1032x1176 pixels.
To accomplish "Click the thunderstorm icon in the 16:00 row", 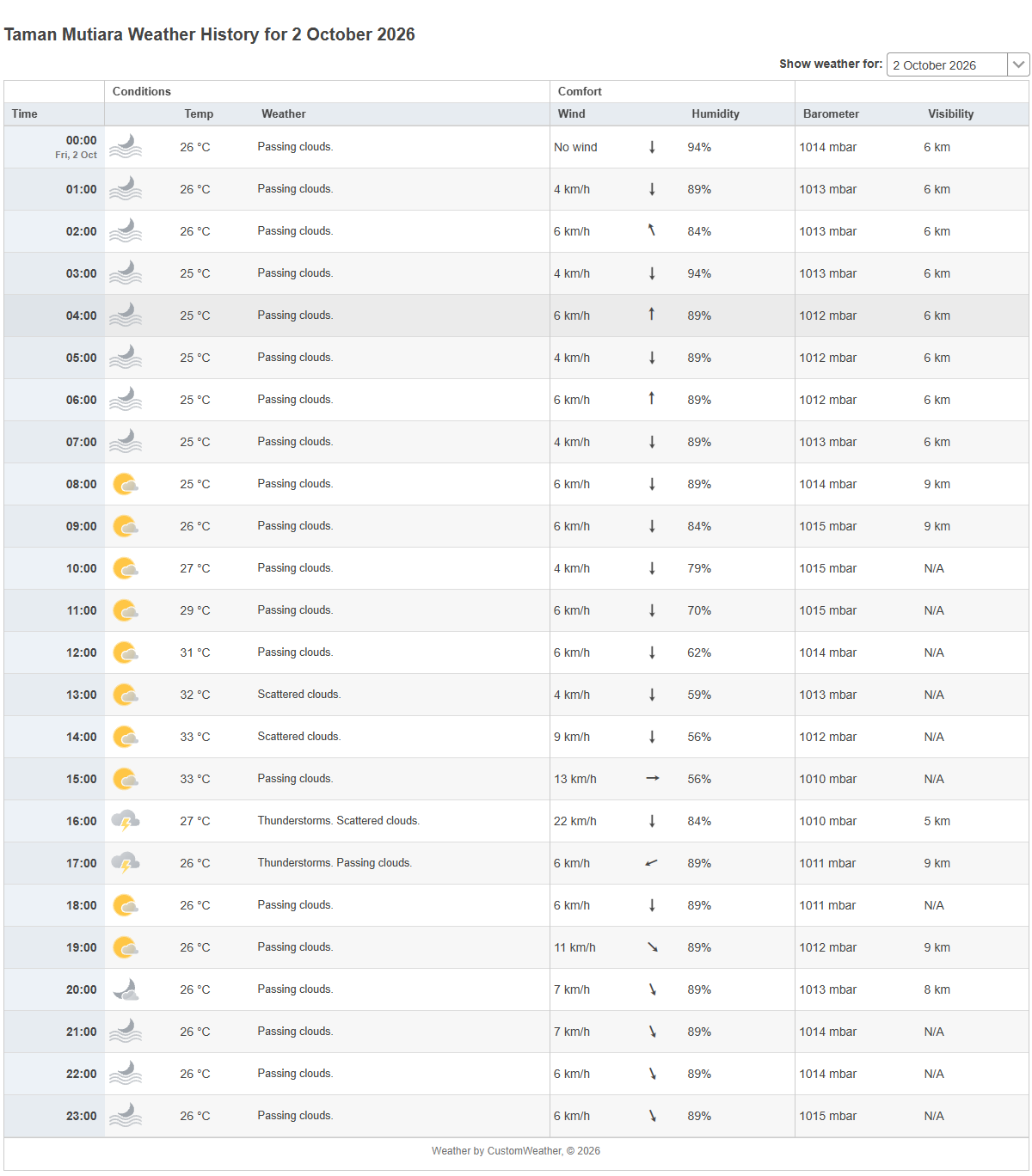I will coord(126,821).
